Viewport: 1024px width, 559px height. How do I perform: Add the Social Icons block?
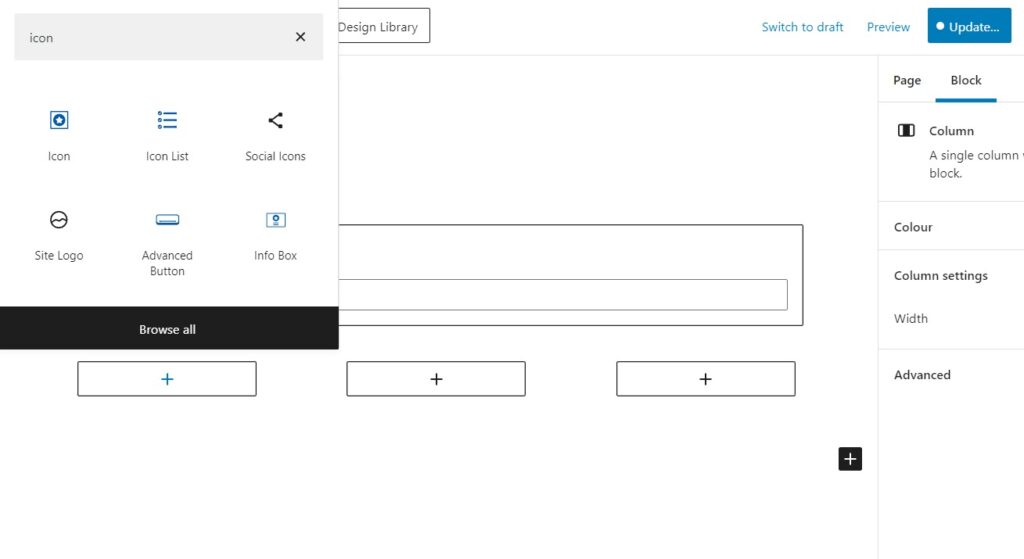pyautogui.click(x=275, y=134)
